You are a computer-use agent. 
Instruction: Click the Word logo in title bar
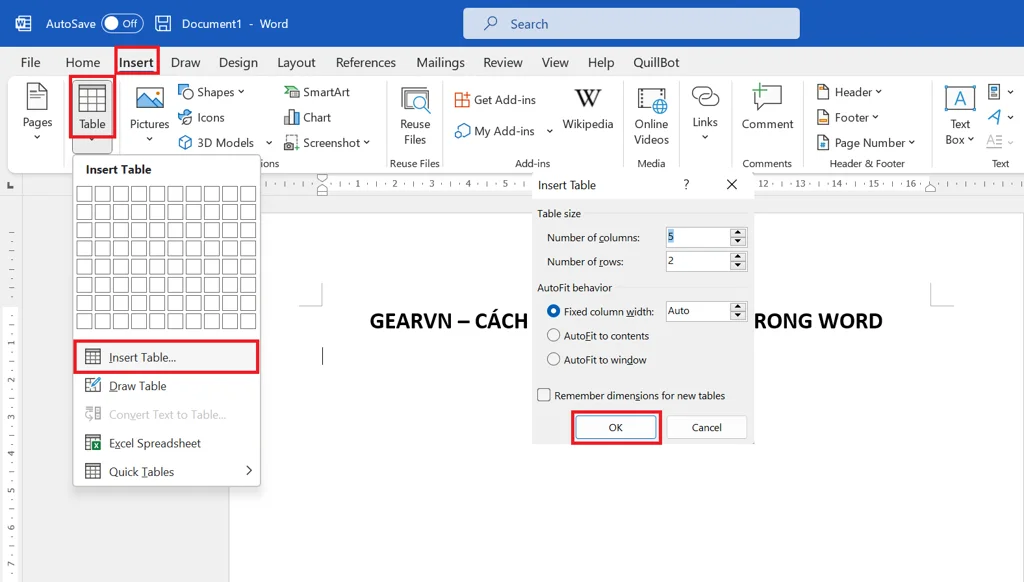(x=24, y=24)
